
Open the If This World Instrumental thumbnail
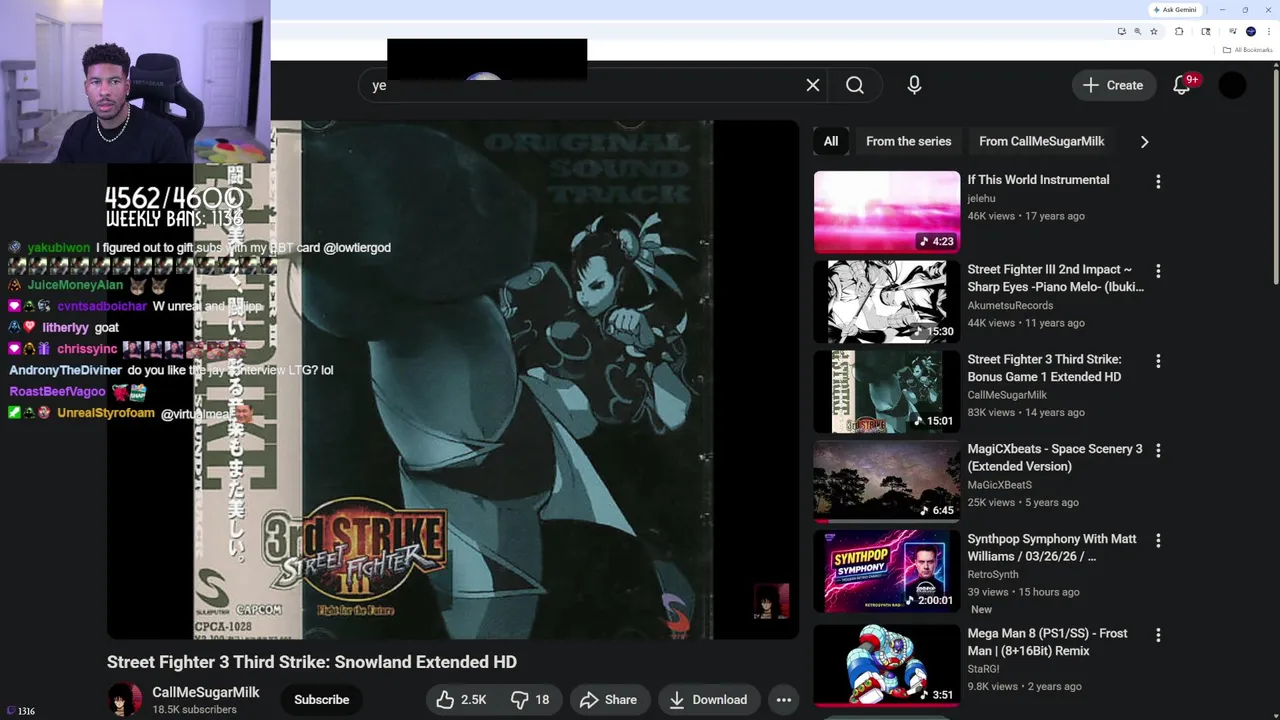pyautogui.click(x=887, y=212)
